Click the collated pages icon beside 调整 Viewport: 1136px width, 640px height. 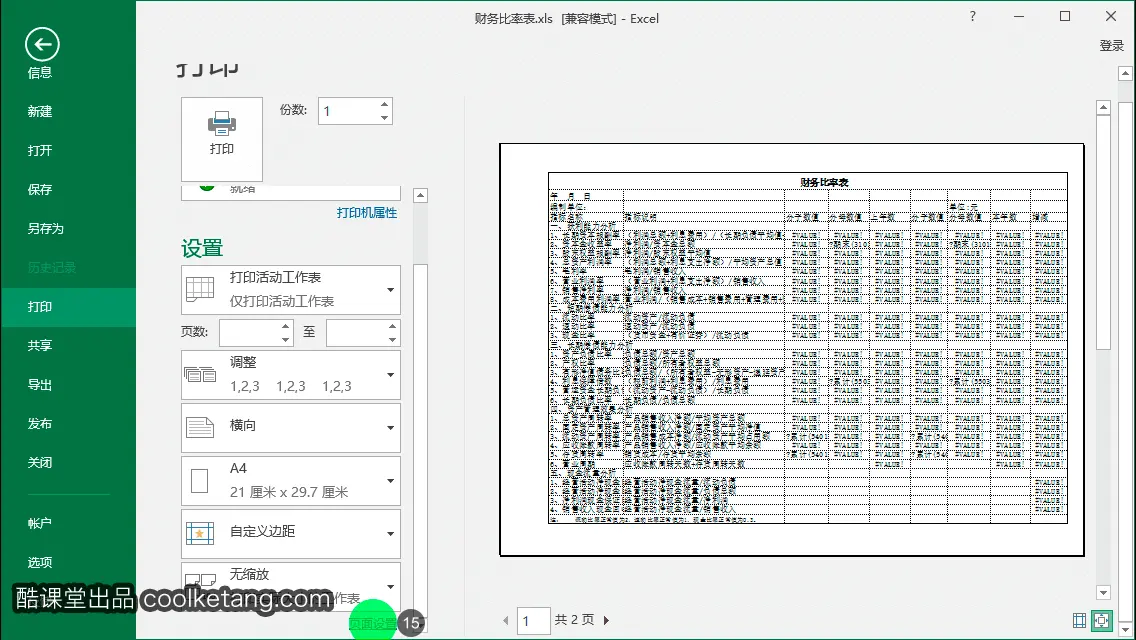(x=200, y=375)
